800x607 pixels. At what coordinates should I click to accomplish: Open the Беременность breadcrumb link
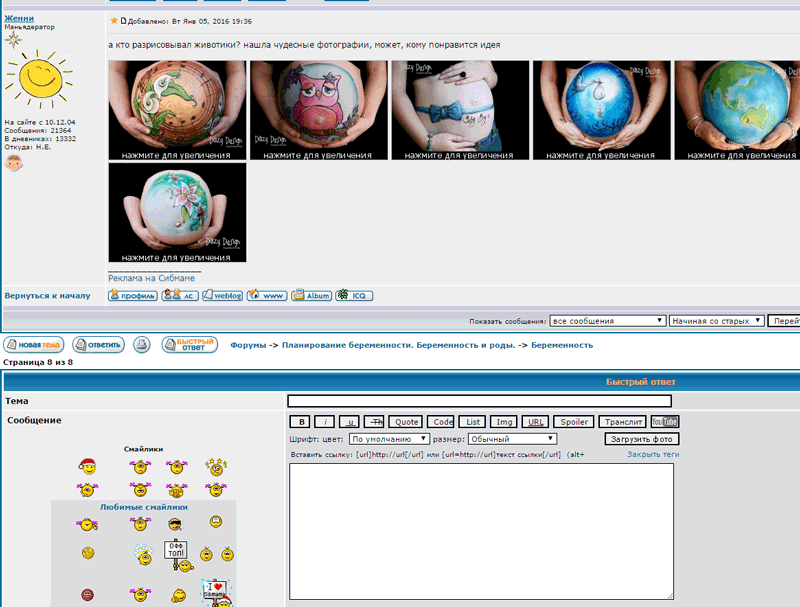(562, 345)
